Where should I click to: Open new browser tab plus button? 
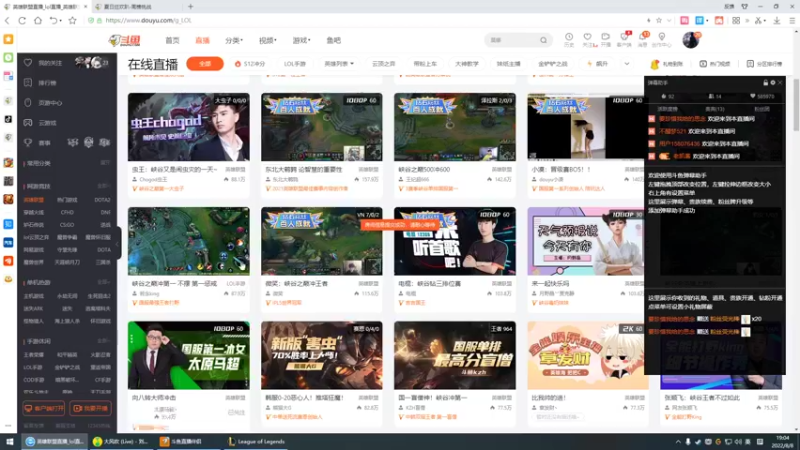[190, 7]
